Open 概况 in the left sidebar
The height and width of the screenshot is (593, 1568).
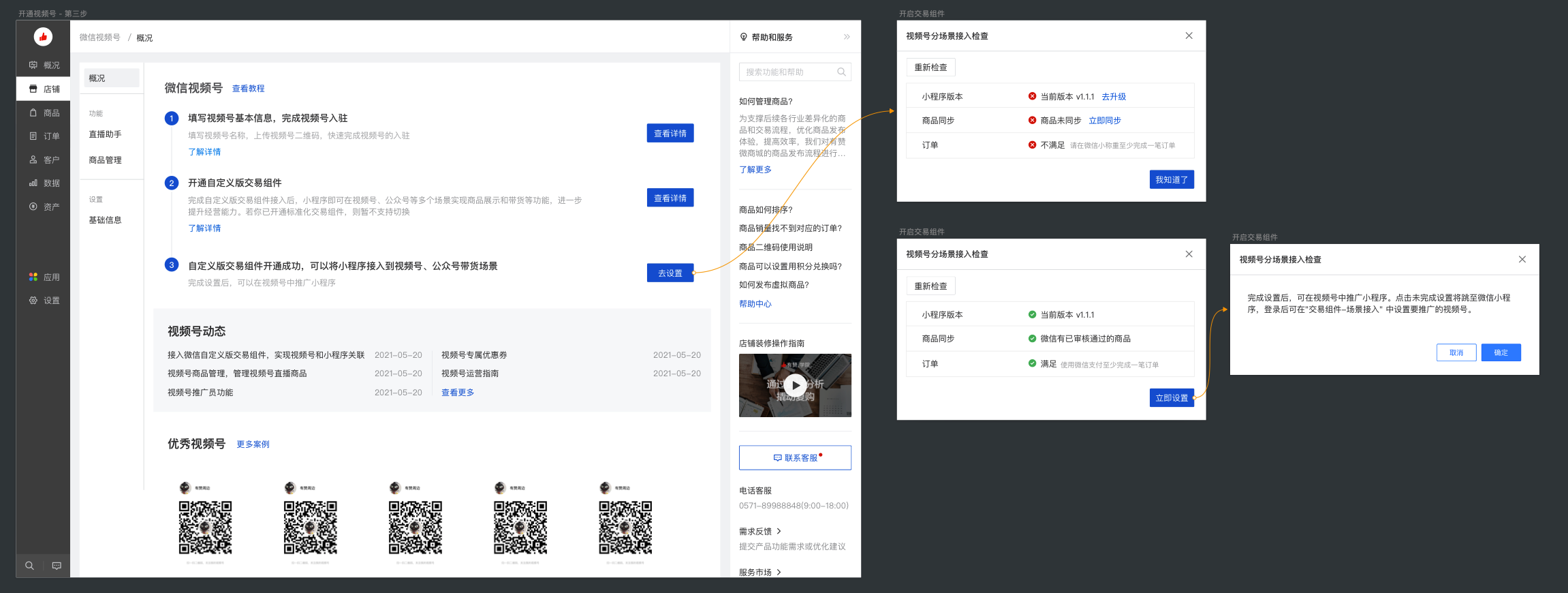tap(44, 65)
